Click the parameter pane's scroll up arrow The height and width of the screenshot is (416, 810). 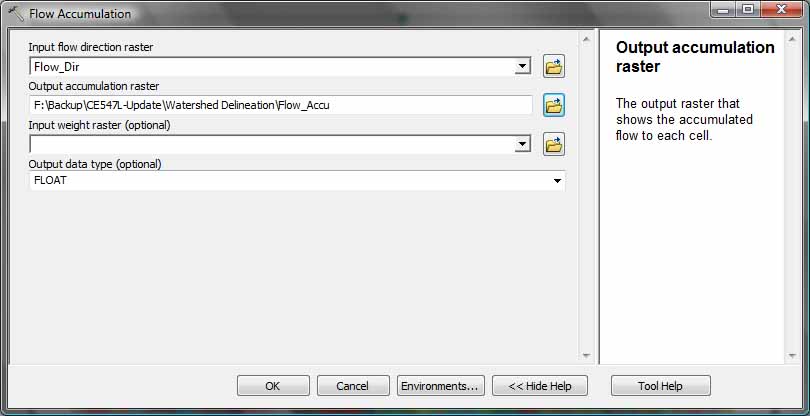586,39
